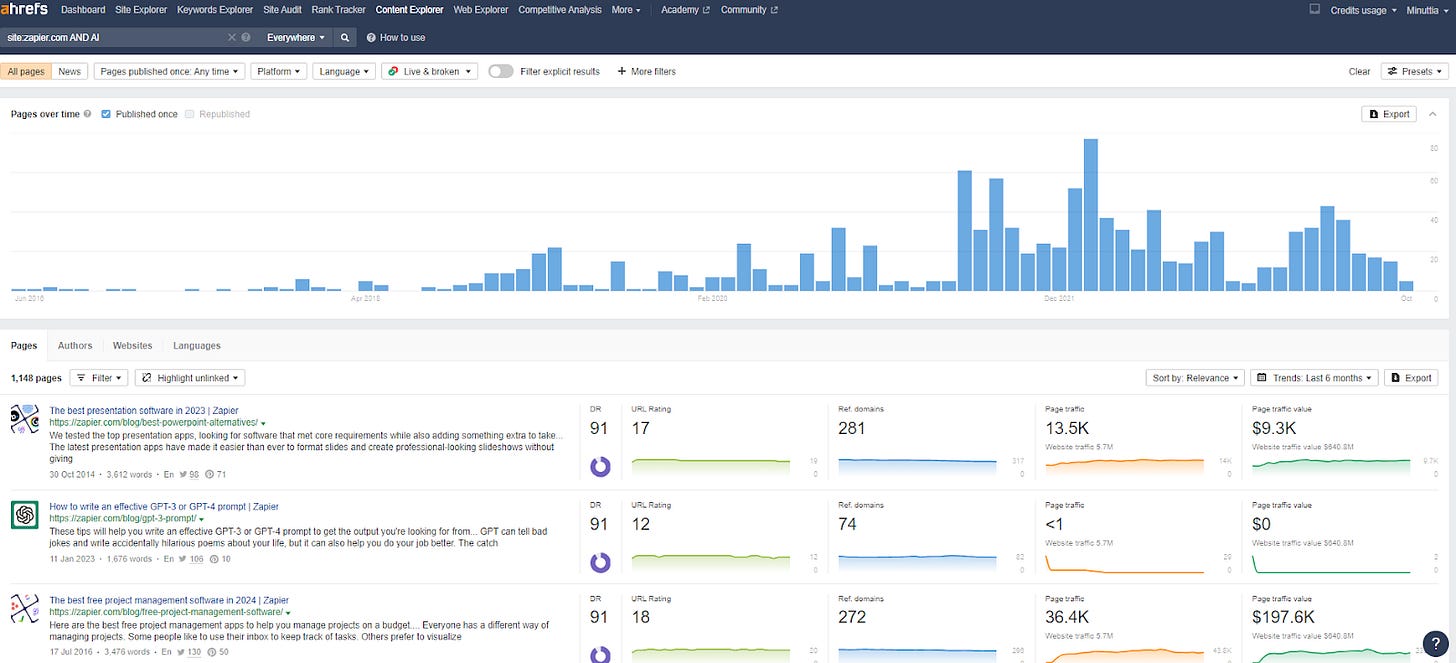This screenshot has width=1456, height=663.
Task: Enable Filter explicit results switch
Action: click(501, 71)
